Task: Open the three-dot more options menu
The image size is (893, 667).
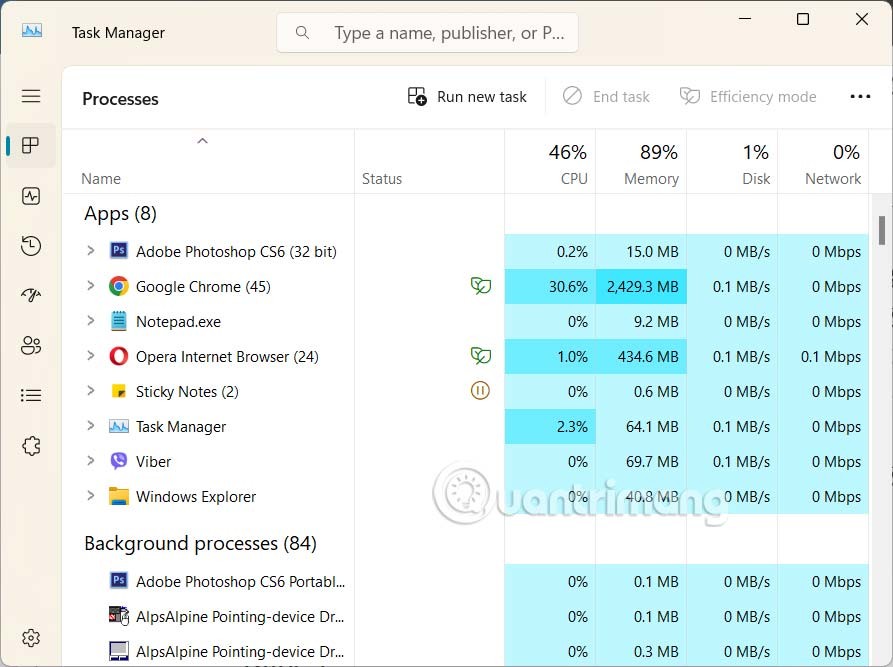Action: coord(860,97)
